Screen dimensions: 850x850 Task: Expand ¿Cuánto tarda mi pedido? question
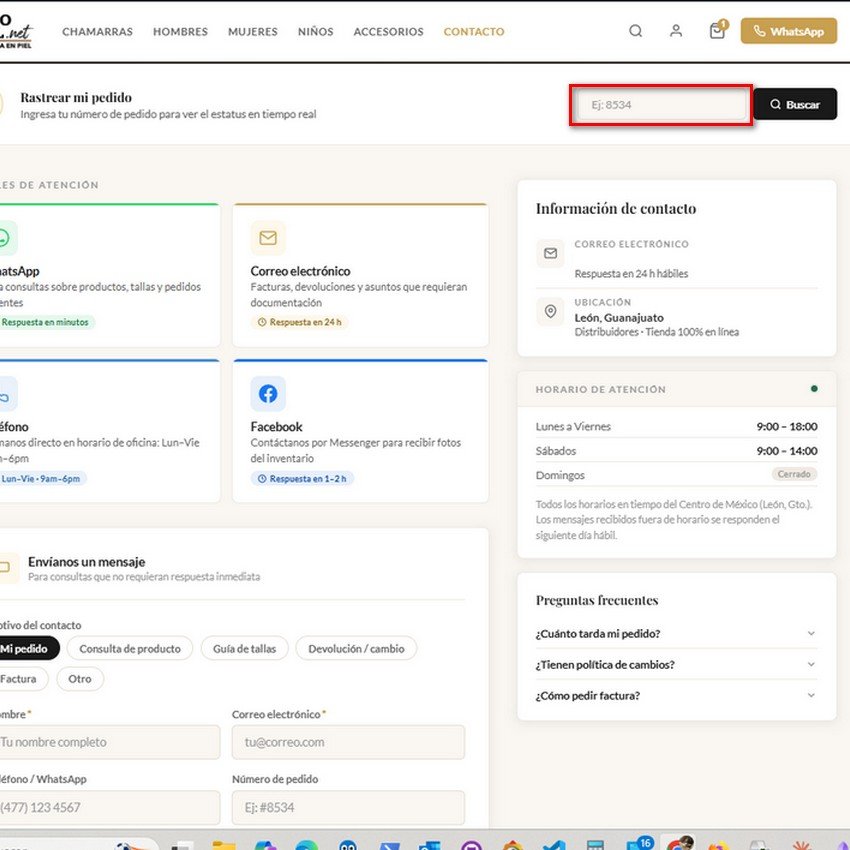675,633
